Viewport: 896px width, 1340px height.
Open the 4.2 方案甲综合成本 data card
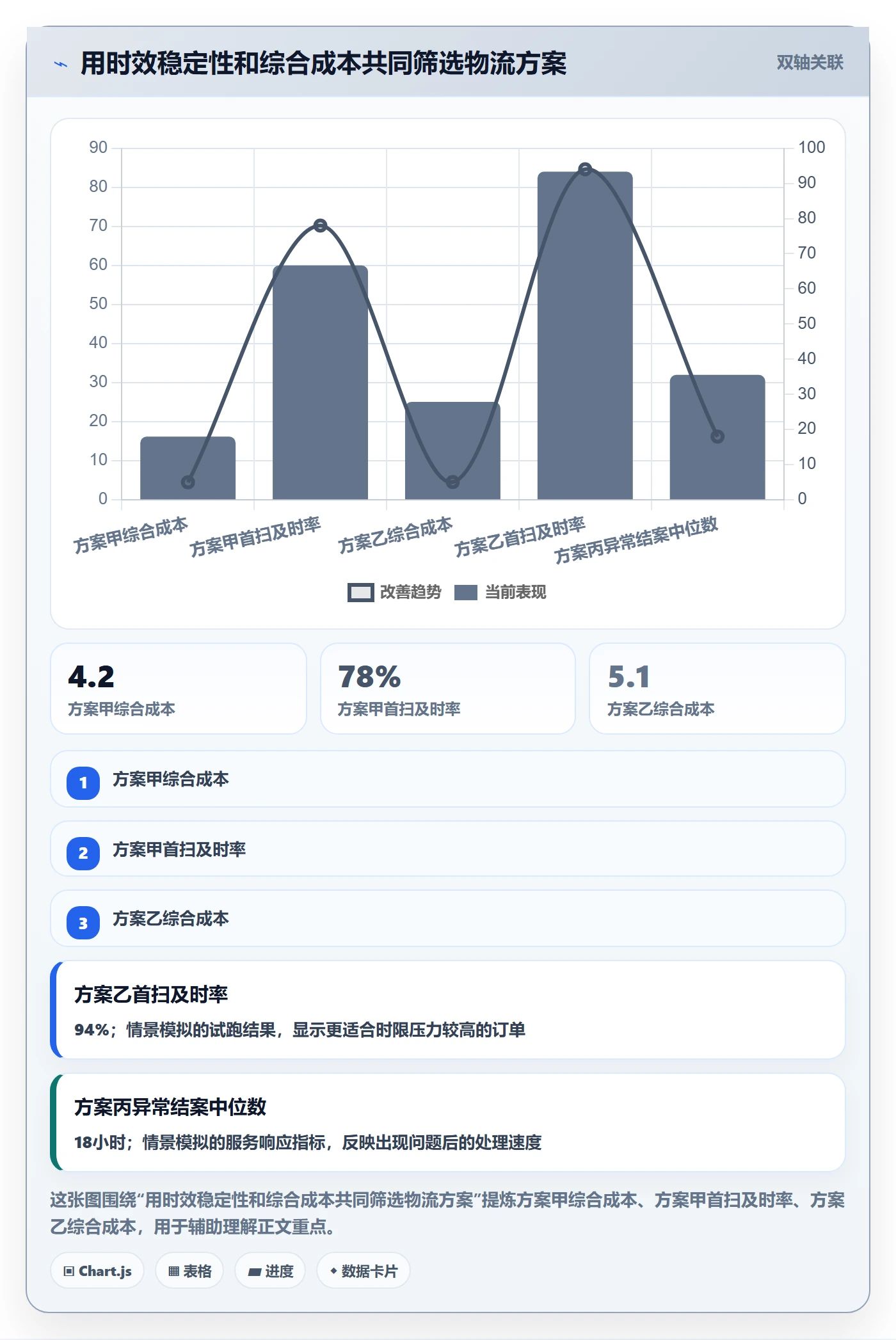coord(179,689)
